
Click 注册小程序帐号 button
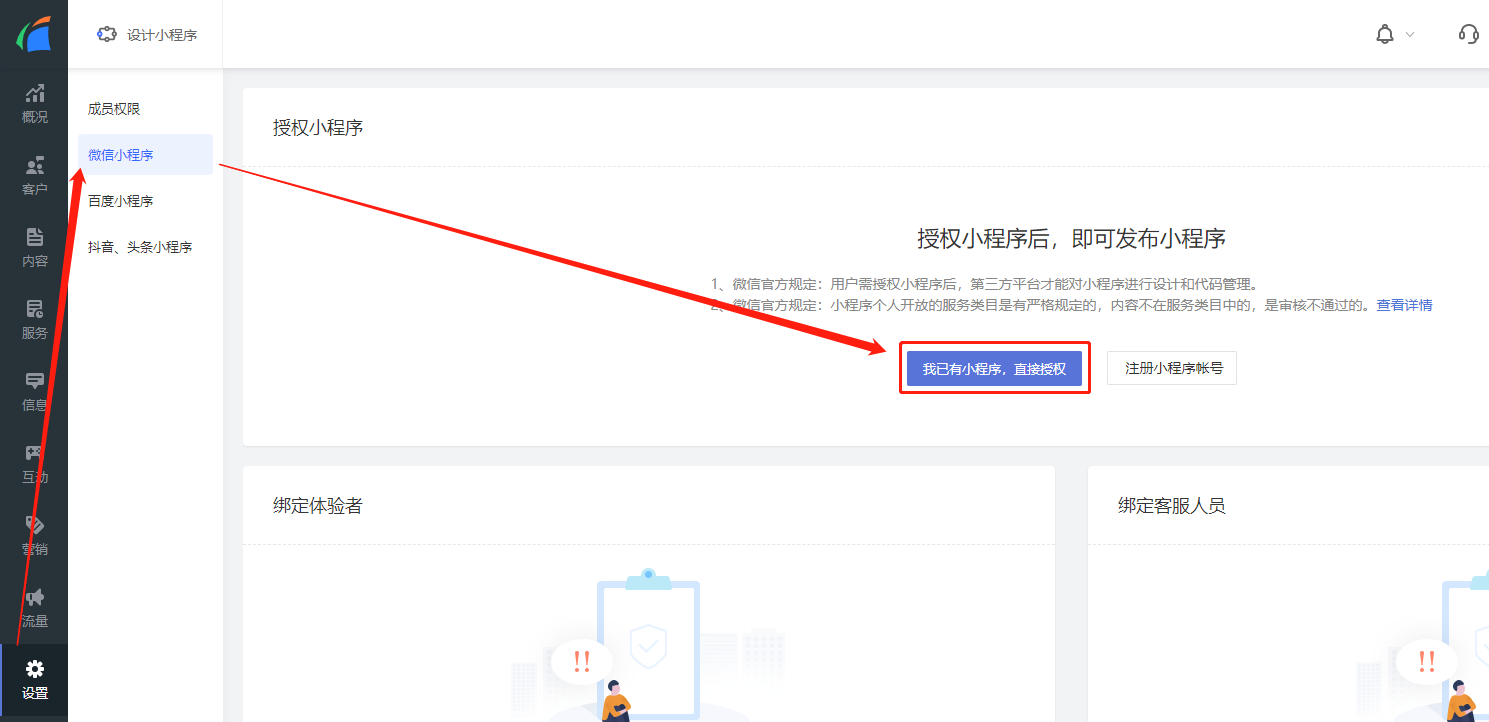coord(1172,368)
